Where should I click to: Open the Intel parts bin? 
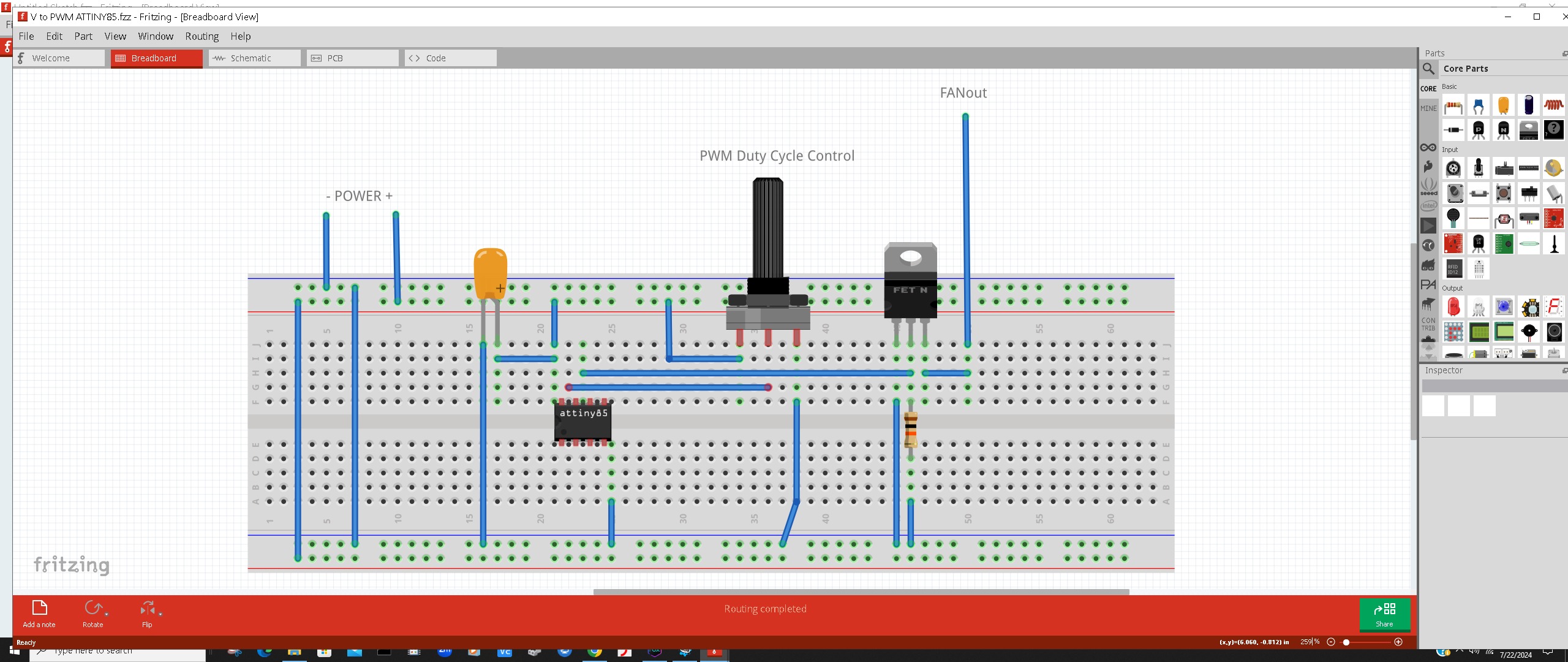tap(1428, 206)
